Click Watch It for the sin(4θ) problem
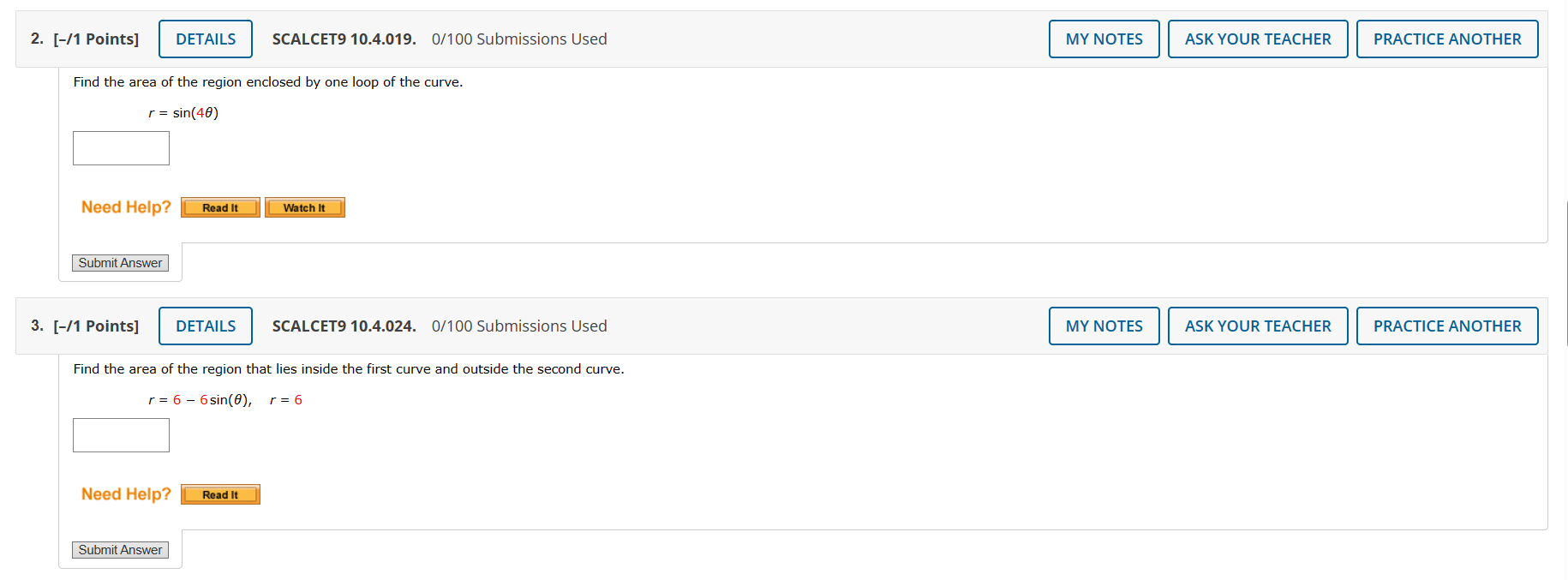The width and height of the screenshot is (1568, 580). (x=304, y=206)
